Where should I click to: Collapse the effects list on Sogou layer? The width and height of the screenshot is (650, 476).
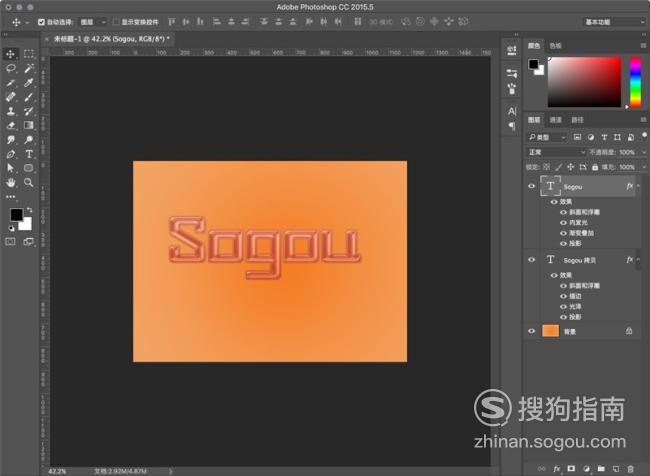(638, 186)
